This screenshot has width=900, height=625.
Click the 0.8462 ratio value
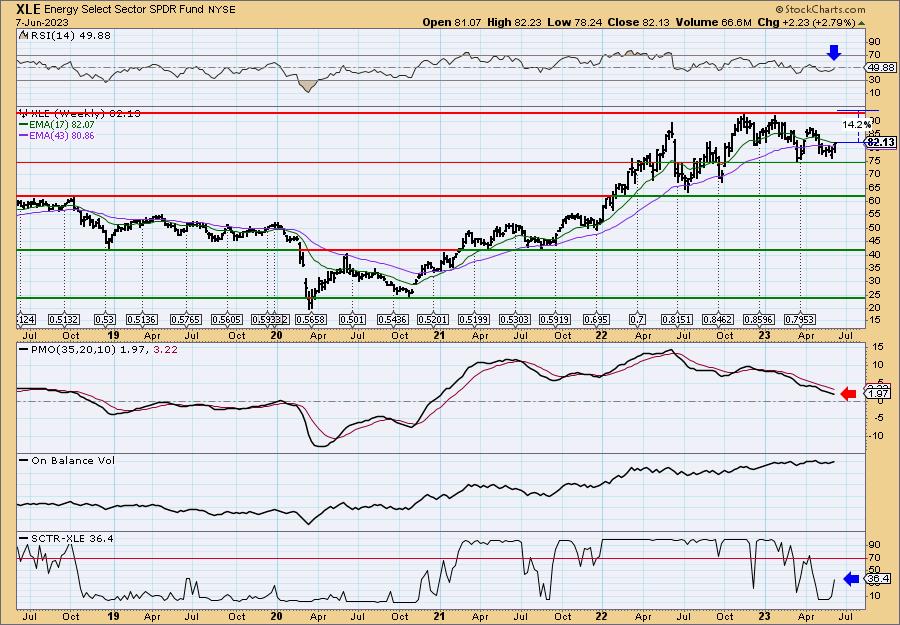(719, 319)
